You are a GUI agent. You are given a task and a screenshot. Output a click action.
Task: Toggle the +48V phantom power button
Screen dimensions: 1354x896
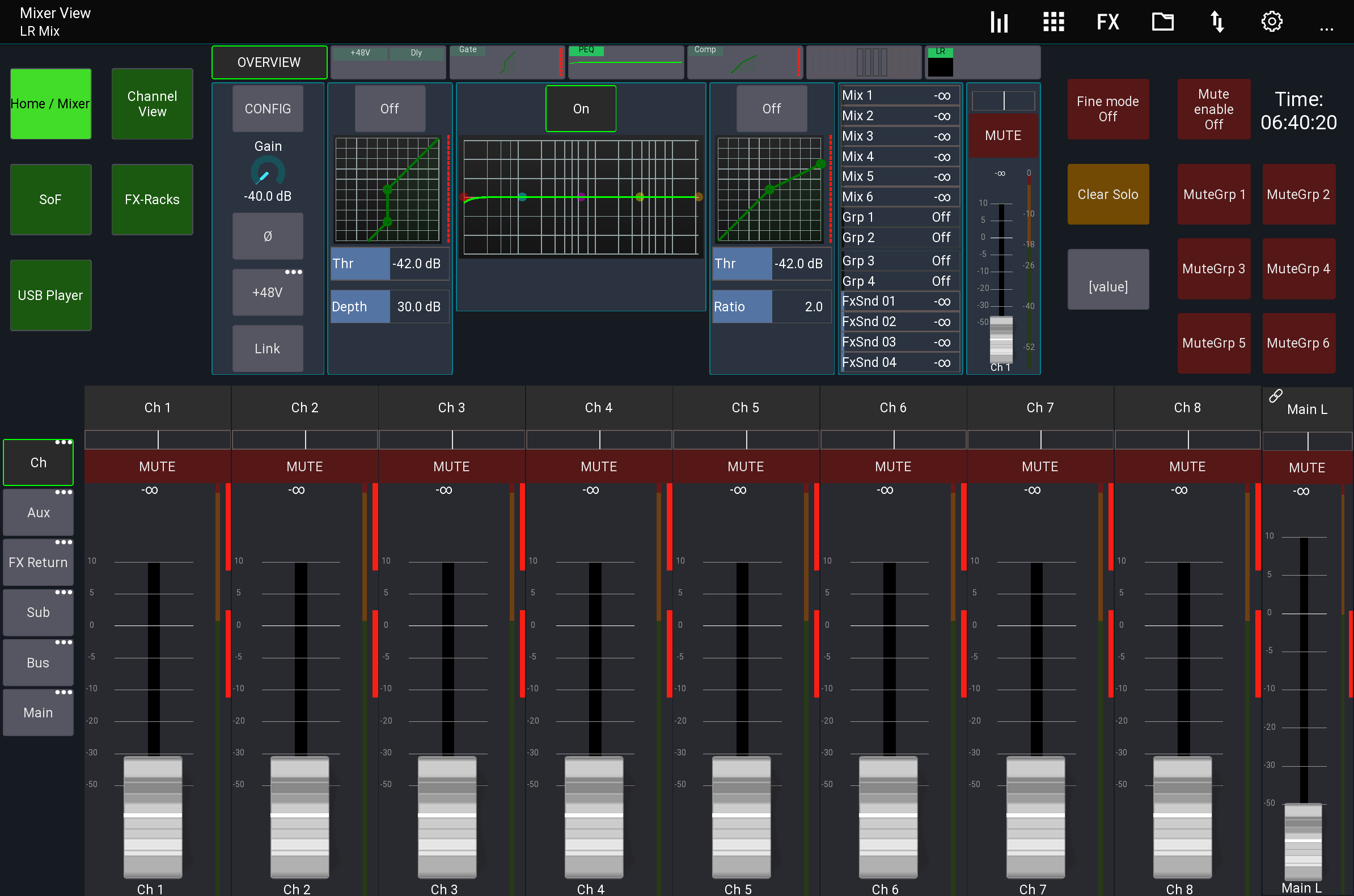(x=266, y=292)
